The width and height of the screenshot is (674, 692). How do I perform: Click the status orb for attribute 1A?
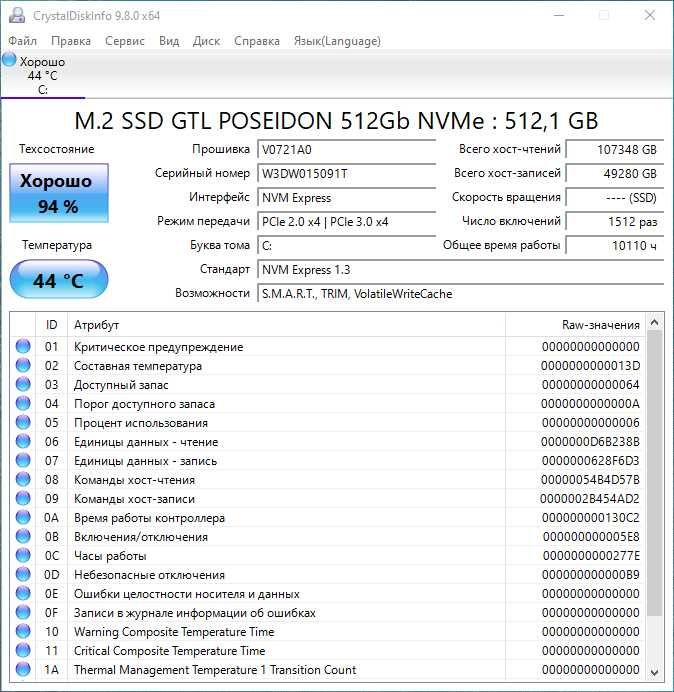[x=23, y=669]
